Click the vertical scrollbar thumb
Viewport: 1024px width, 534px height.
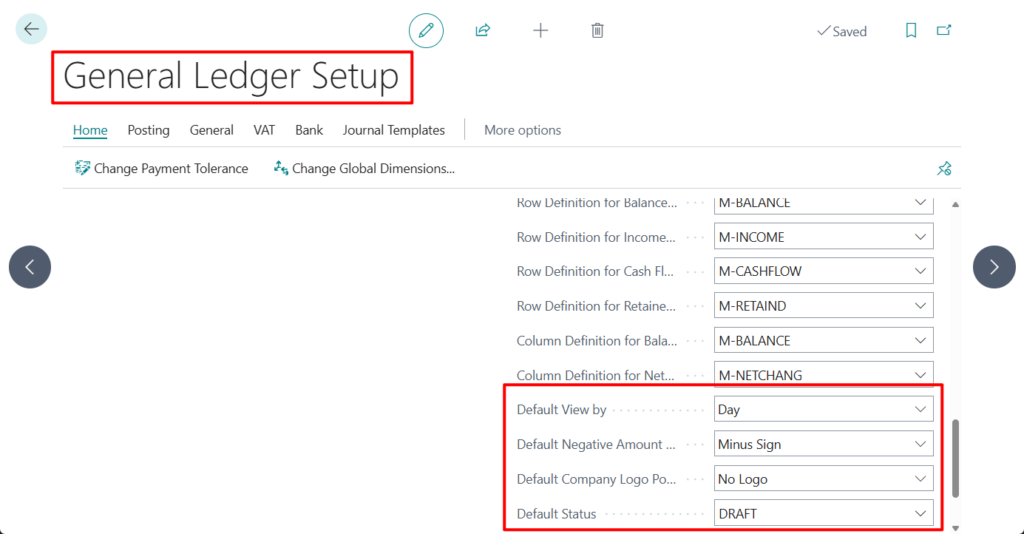pos(955,458)
